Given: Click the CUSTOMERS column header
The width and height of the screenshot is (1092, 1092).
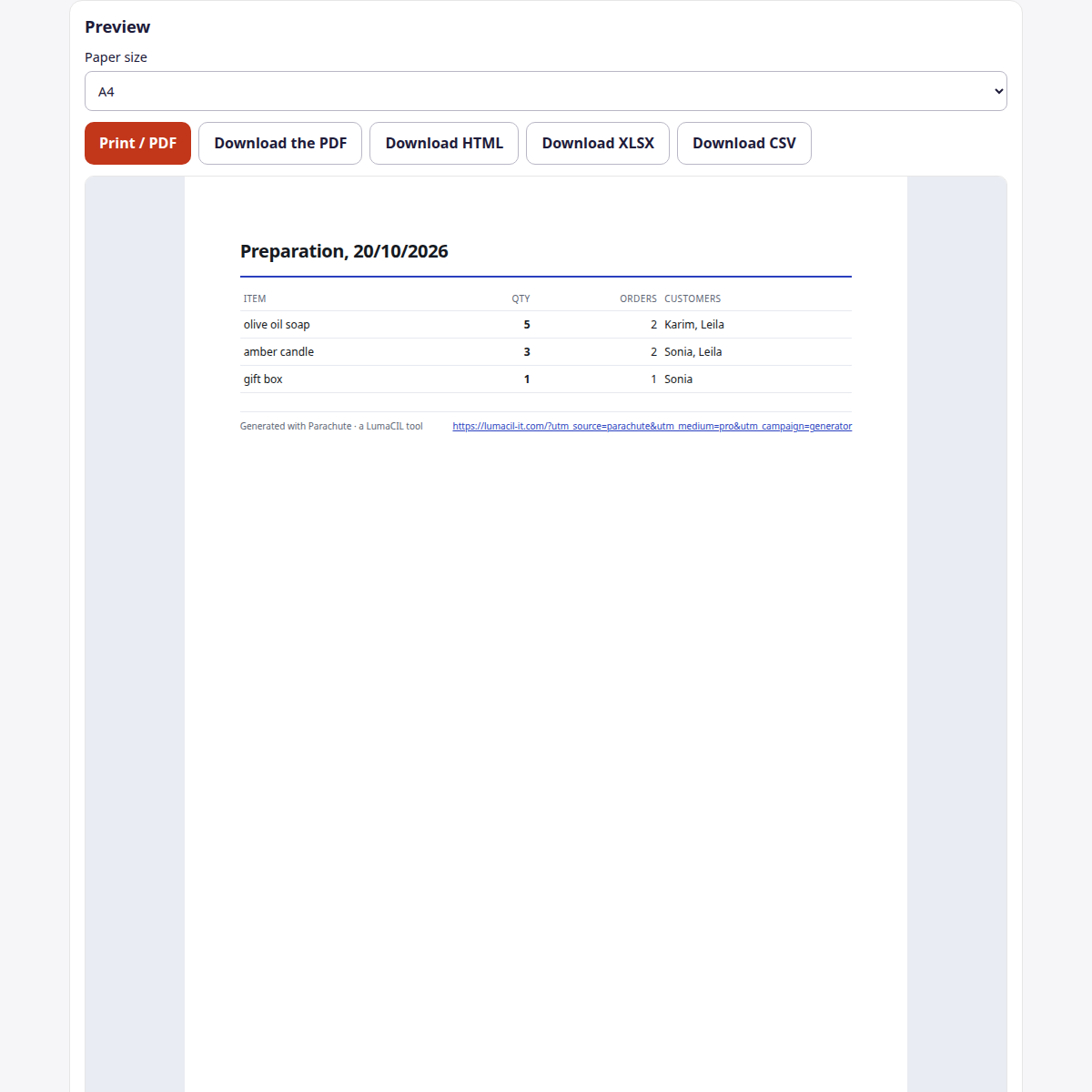Looking at the screenshot, I should pos(693,298).
